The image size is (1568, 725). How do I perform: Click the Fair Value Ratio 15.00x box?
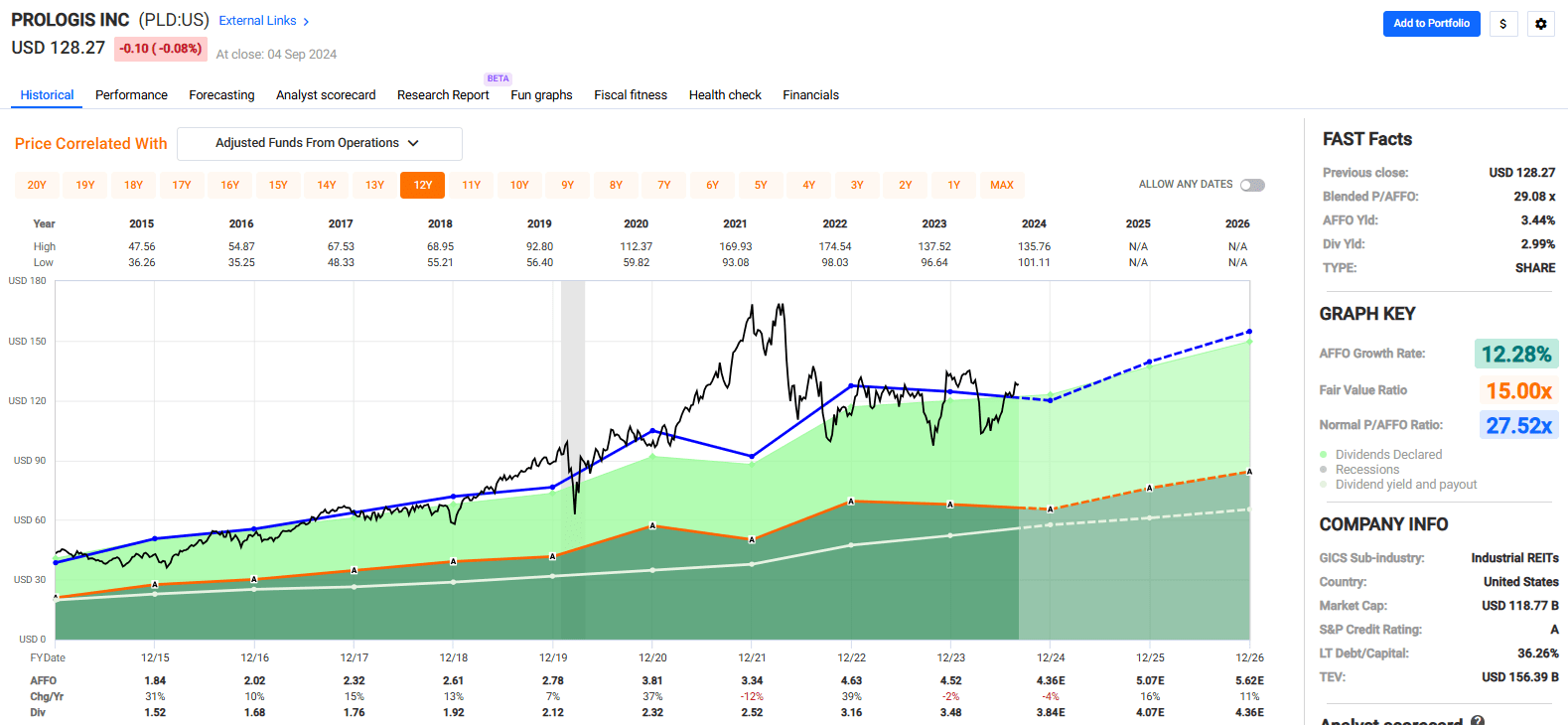click(1518, 390)
